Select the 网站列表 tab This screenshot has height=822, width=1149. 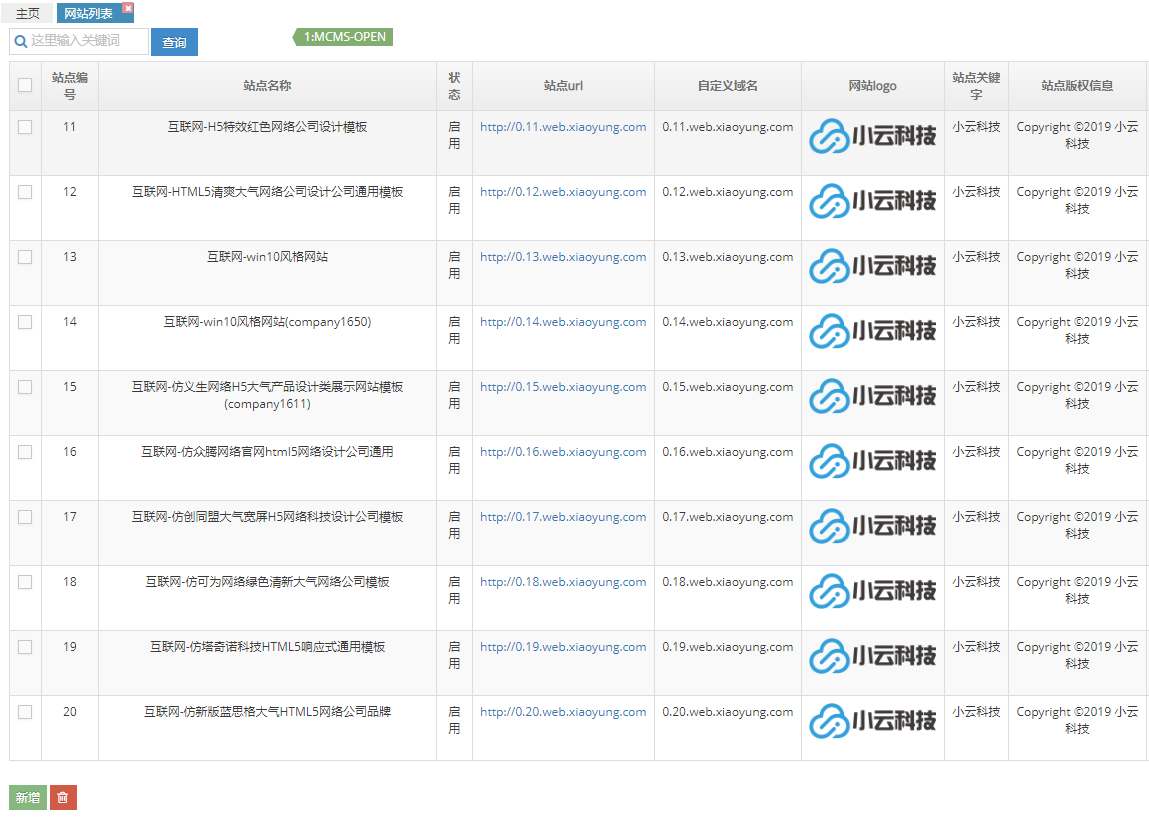pos(89,13)
